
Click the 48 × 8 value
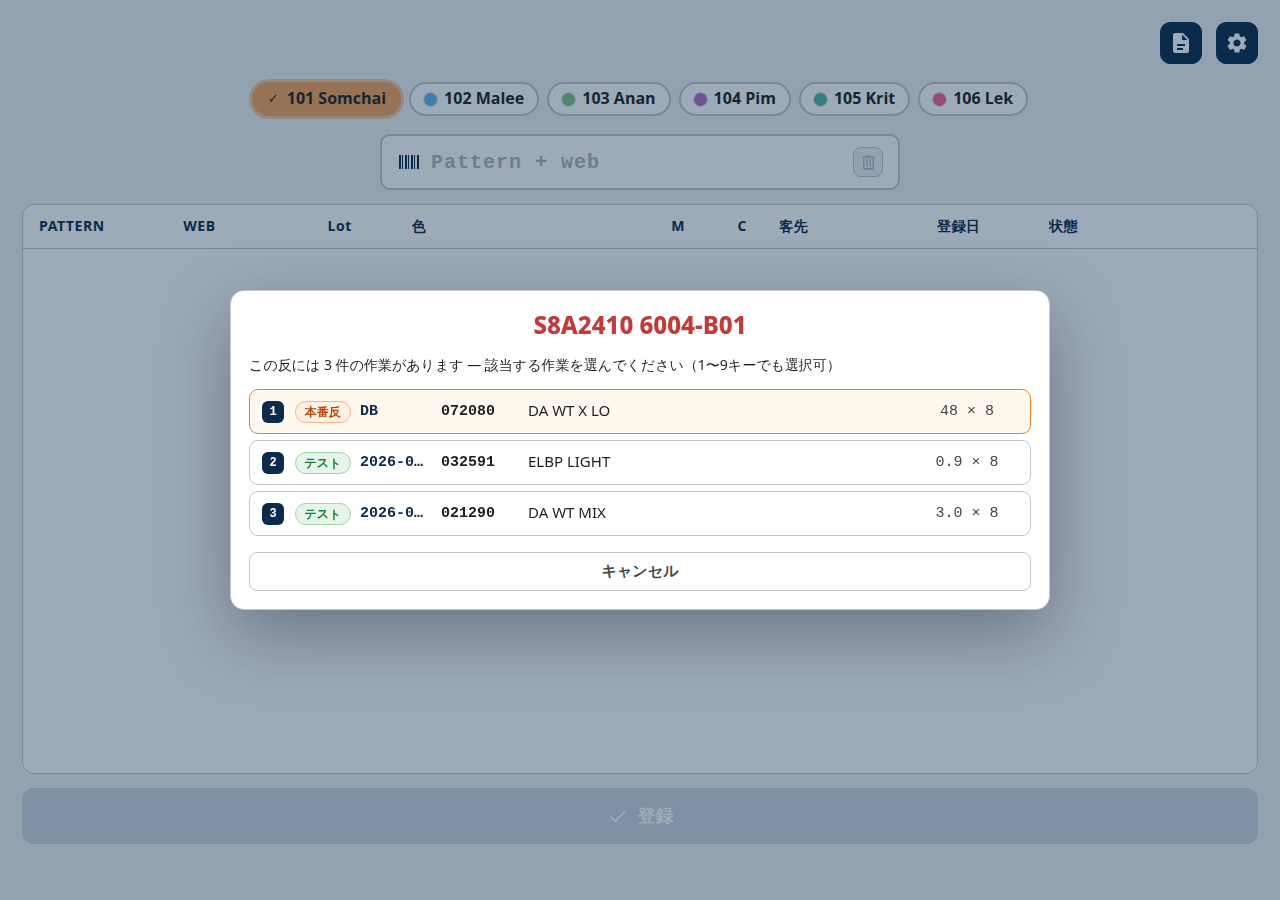click(x=967, y=411)
